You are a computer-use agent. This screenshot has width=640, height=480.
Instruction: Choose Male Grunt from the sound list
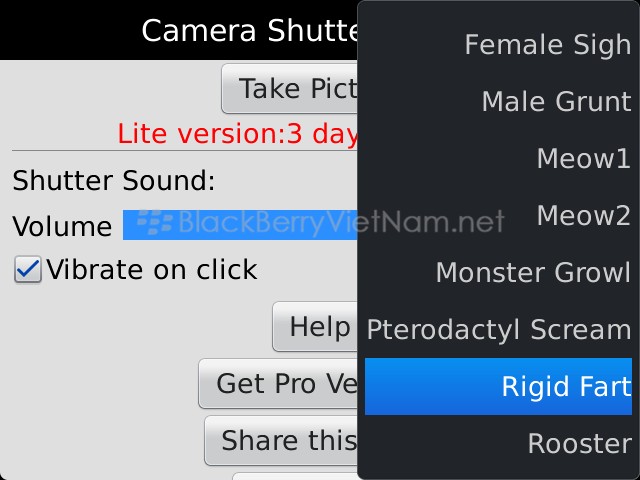coord(555,102)
